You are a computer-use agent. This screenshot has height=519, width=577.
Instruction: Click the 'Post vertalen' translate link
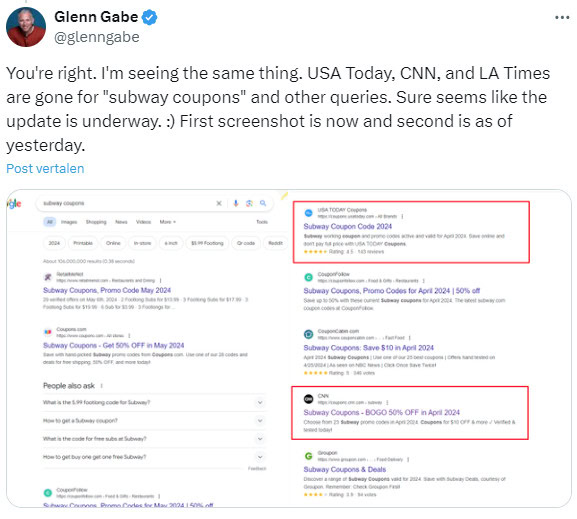click(45, 169)
